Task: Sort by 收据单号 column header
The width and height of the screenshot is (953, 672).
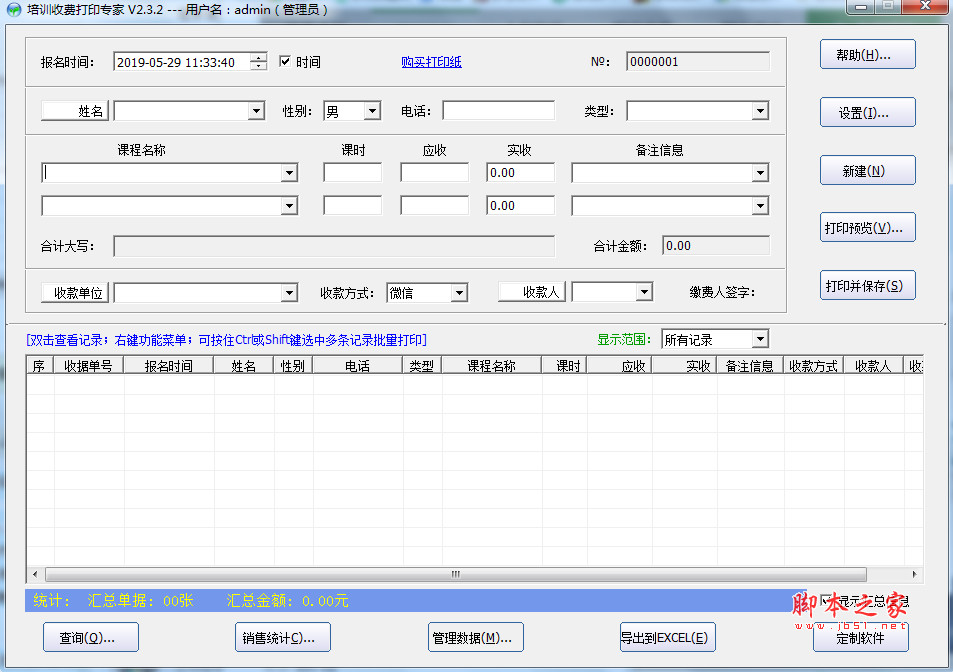Action: (x=89, y=366)
